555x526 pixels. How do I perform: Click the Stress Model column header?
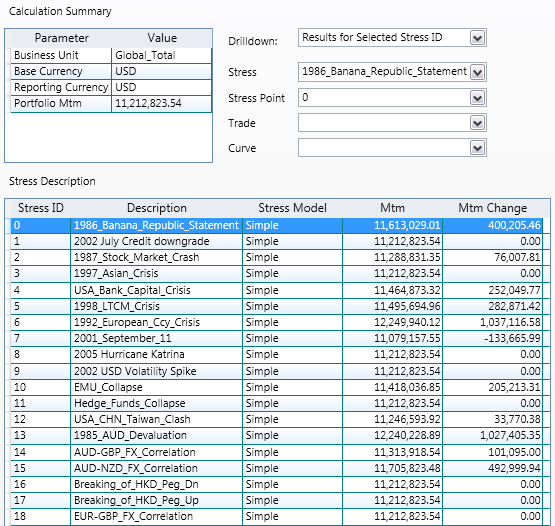click(x=292, y=208)
